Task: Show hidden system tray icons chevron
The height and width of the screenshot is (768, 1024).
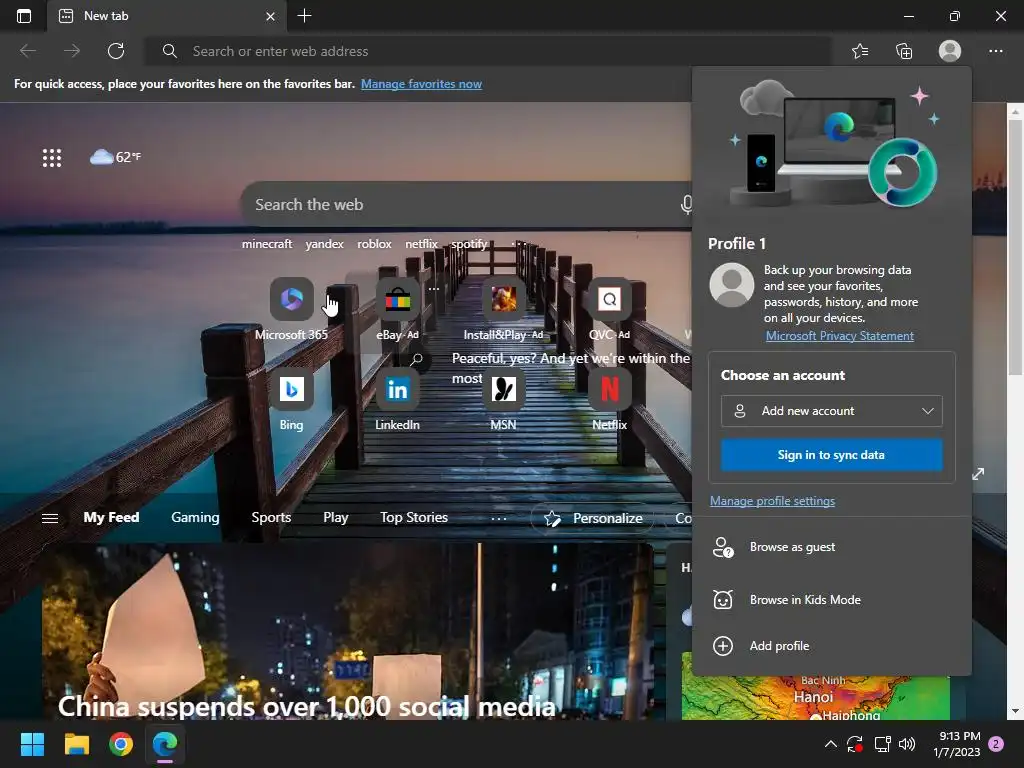Action: click(x=831, y=744)
